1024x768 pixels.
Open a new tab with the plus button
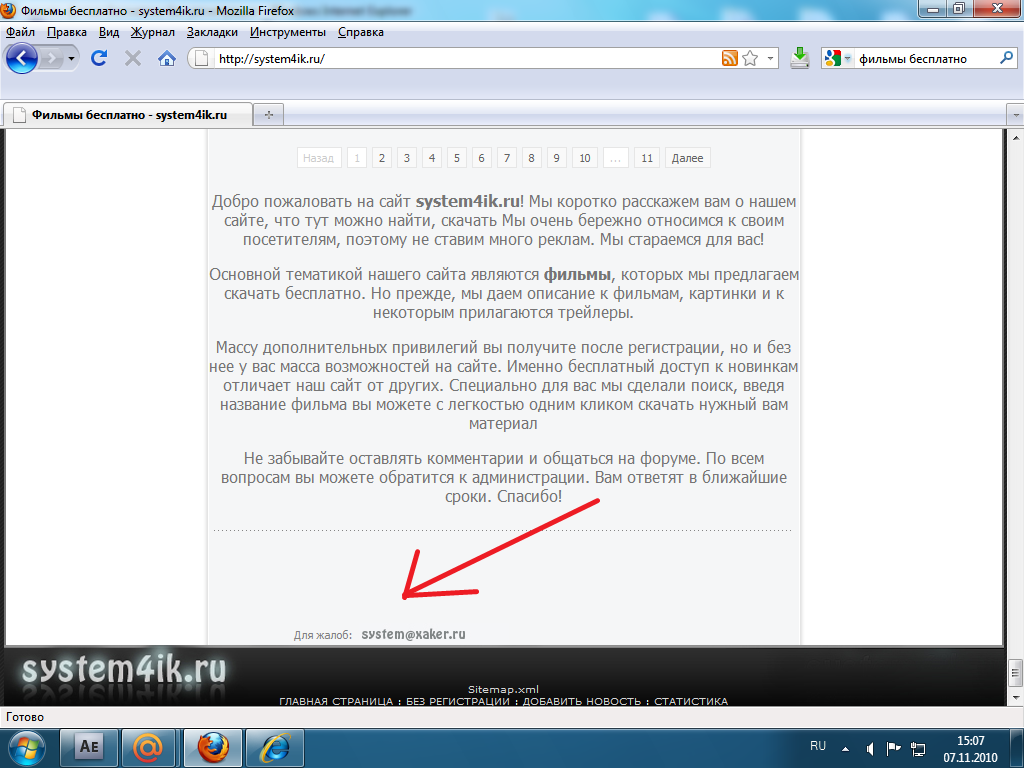(x=268, y=115)
